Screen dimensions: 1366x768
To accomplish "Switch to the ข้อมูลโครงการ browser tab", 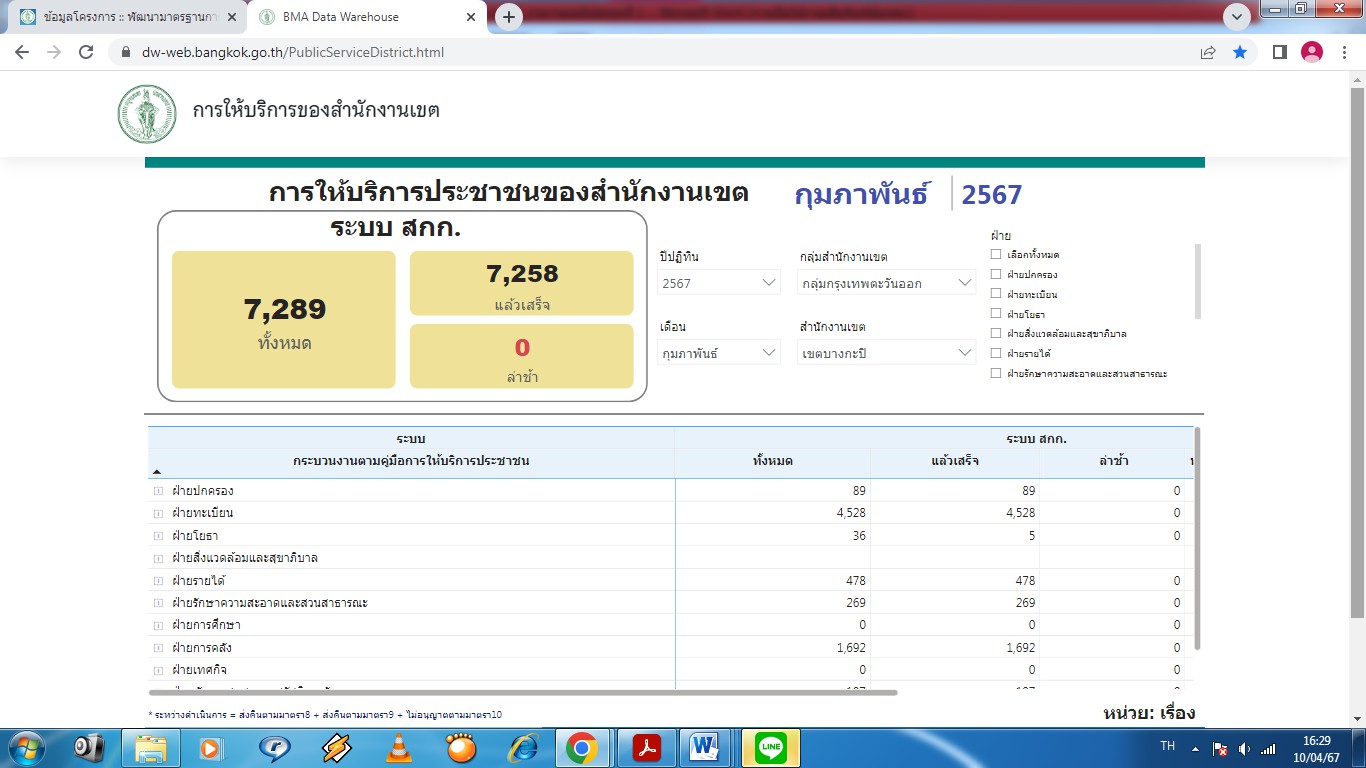I will [120, 17].
